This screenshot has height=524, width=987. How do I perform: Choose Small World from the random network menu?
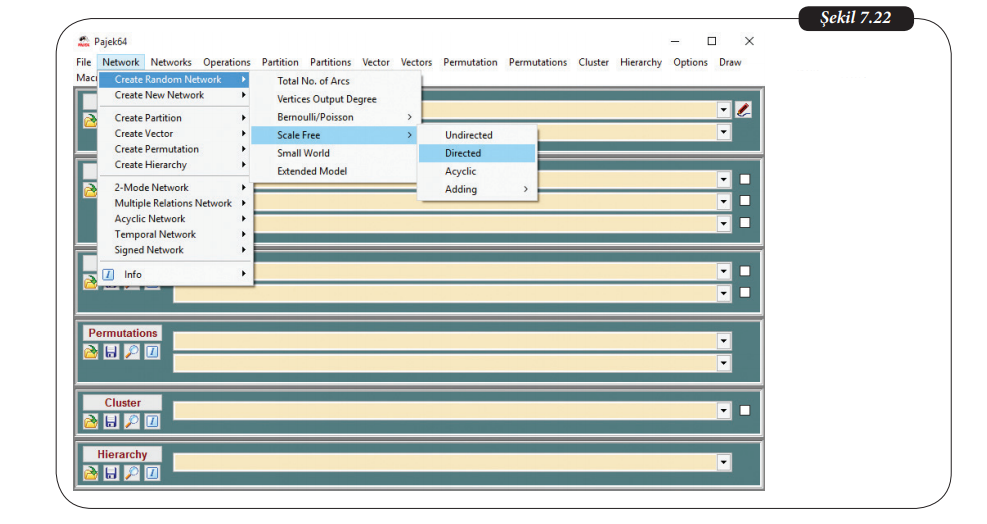coord(303,153)
